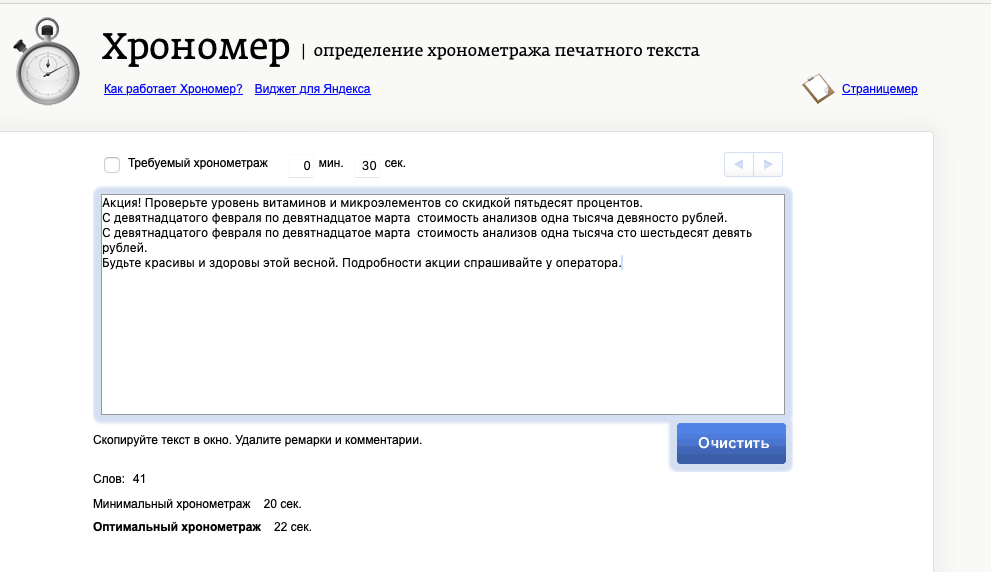Click inside the main text area
Viewport: 991px width, 572px height.
tap(442, 304)
